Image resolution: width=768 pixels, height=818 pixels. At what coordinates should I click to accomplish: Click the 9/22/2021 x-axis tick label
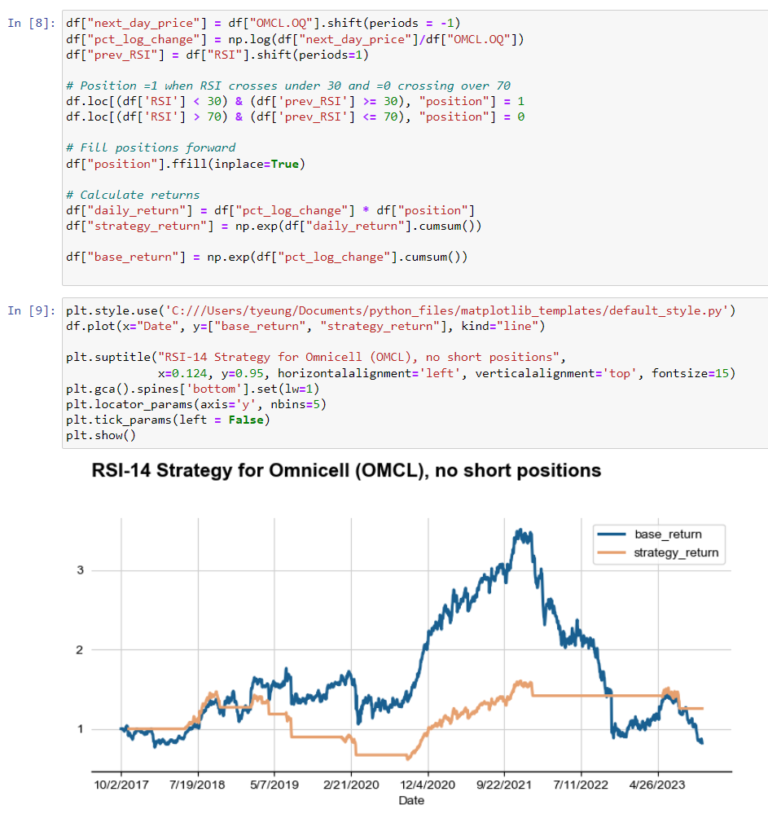[x=504, y=785]
